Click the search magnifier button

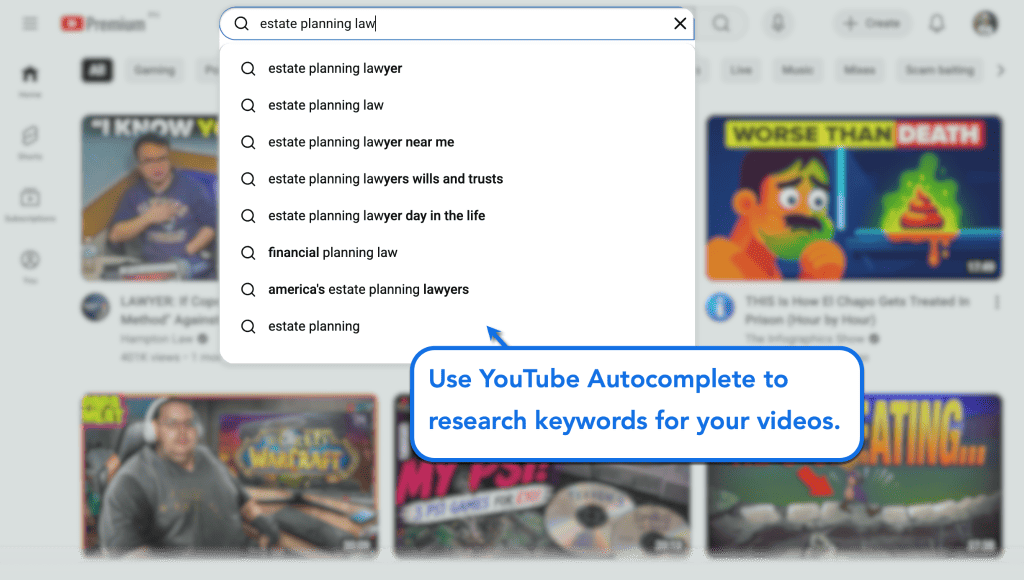pos(721,24)
